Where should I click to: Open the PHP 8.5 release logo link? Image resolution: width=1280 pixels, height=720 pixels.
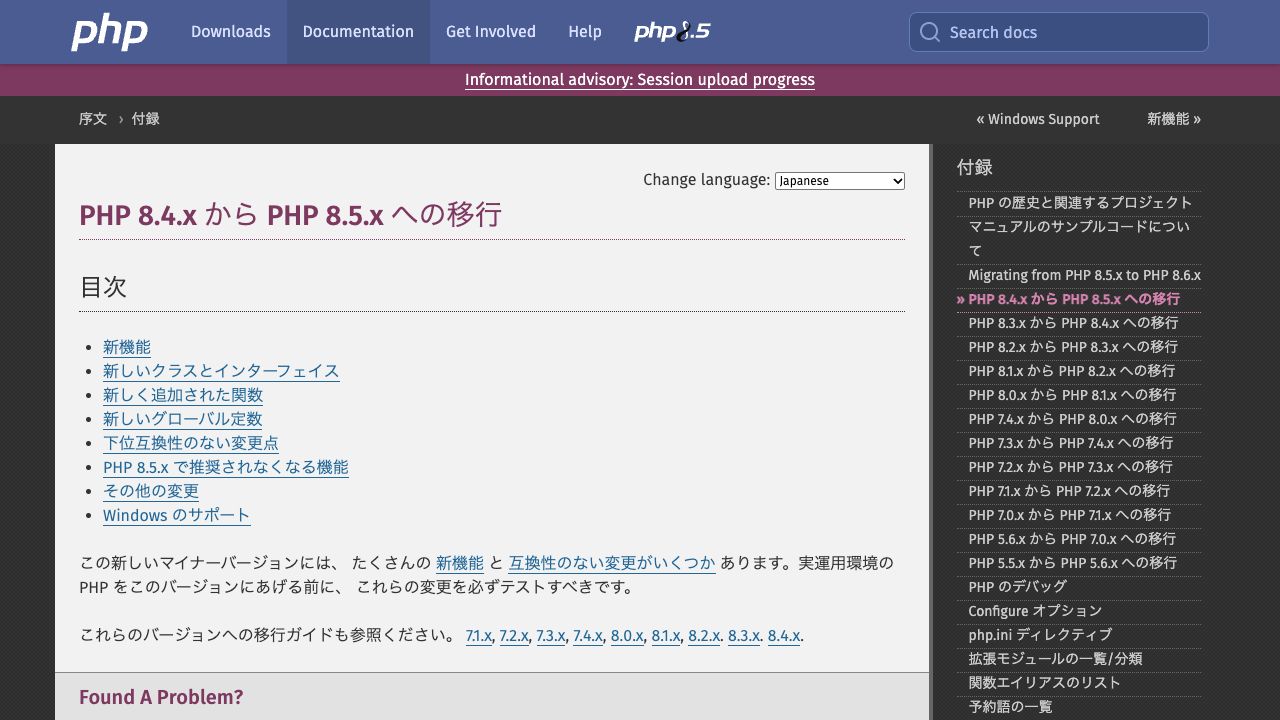[x=672, y=32]
